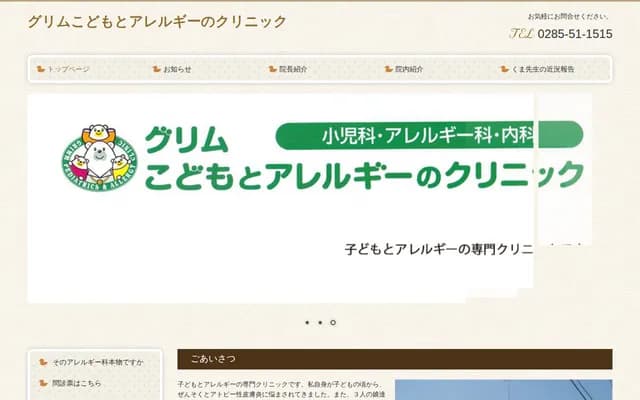Click the TEL script icon
Viewport: 640px width, 400px height.
(x=521, y=33)
